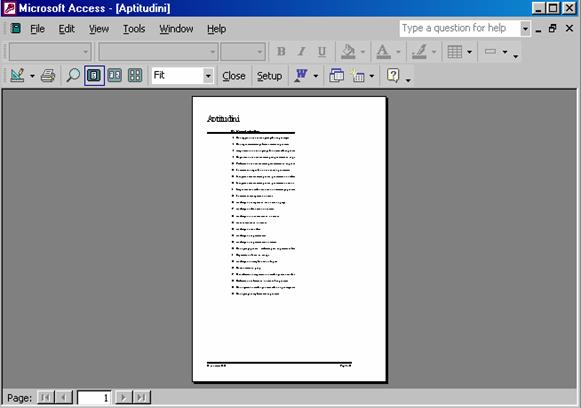Click the New Object icon
The image size is (581, 408).
pos(358,76)
